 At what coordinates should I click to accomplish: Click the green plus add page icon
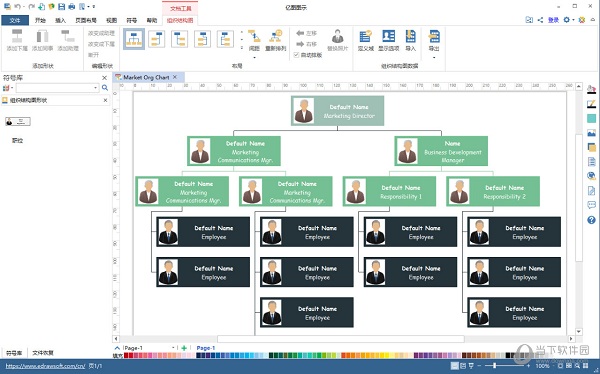tap(184, 348)
